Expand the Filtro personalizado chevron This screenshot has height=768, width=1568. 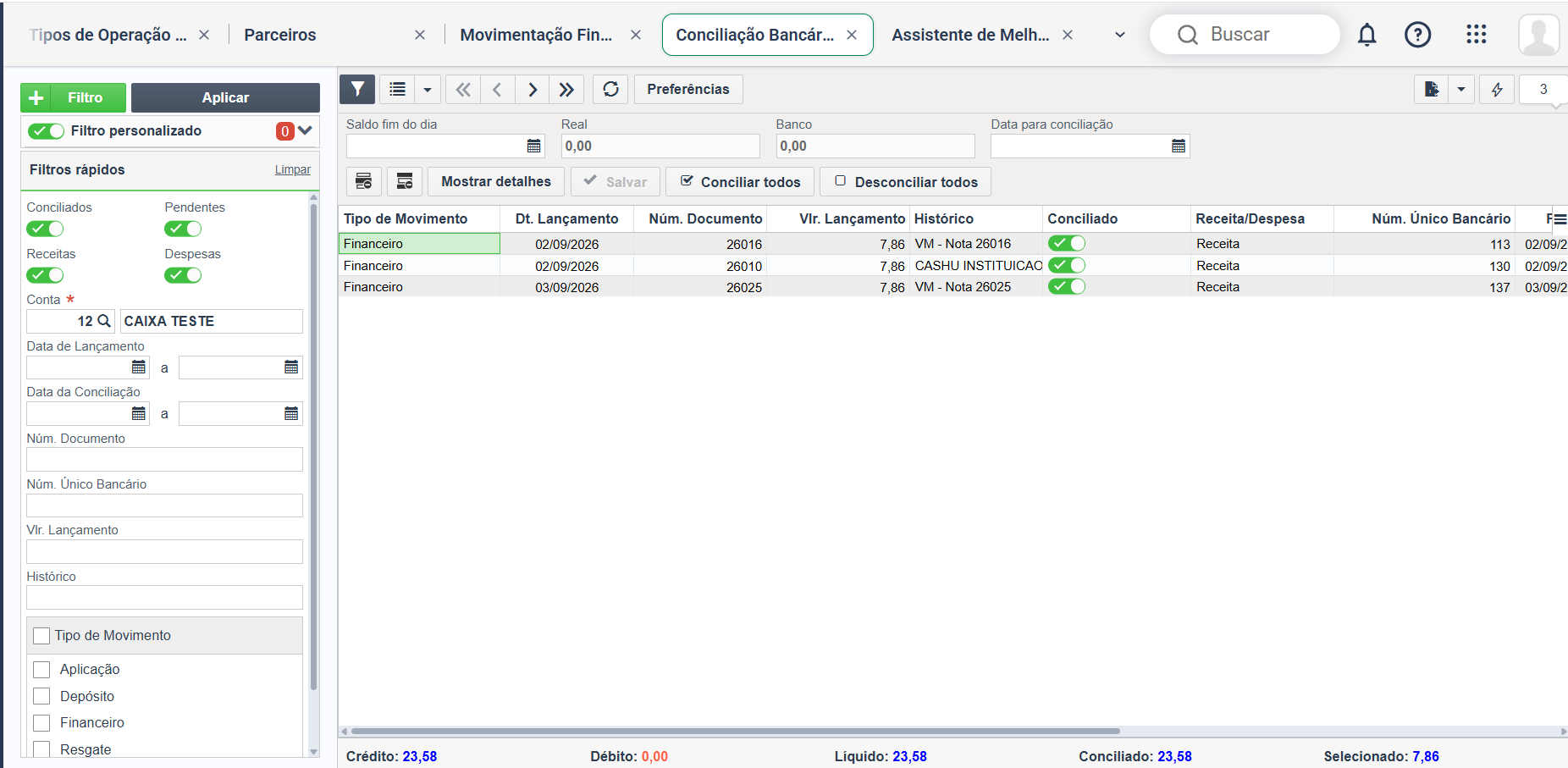pos(306,130)
